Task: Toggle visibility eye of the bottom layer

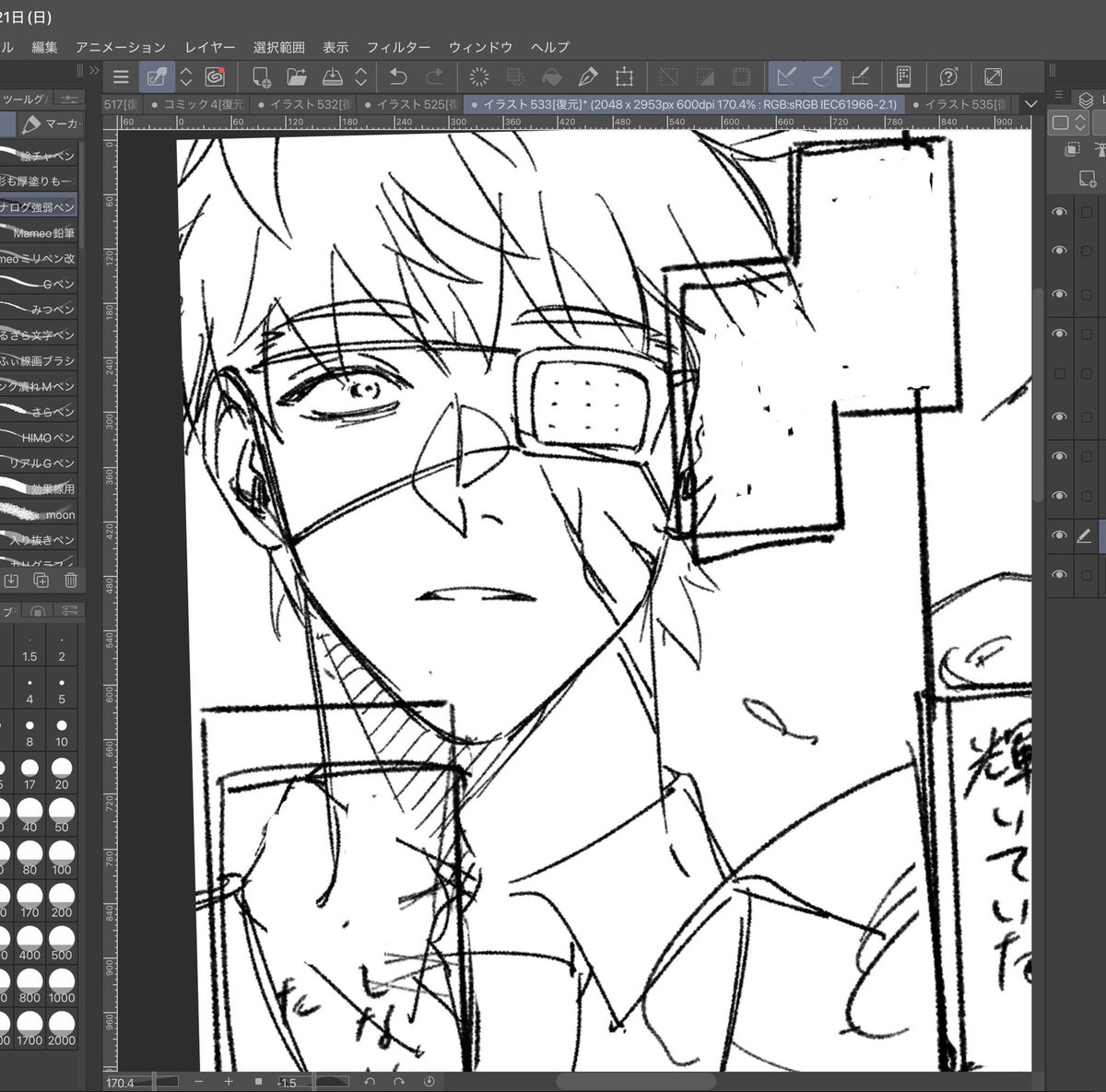Action: click(1060, 575)
